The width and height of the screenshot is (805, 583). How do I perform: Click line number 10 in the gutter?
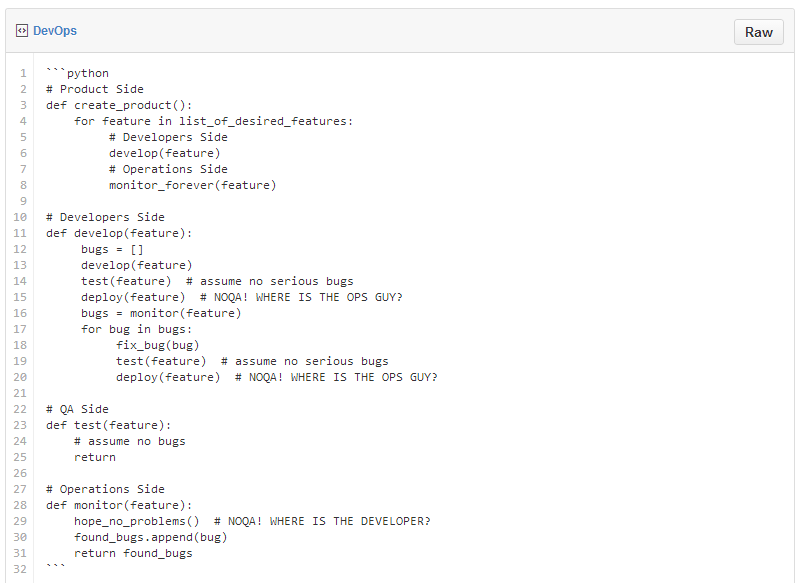click(20, 217)
